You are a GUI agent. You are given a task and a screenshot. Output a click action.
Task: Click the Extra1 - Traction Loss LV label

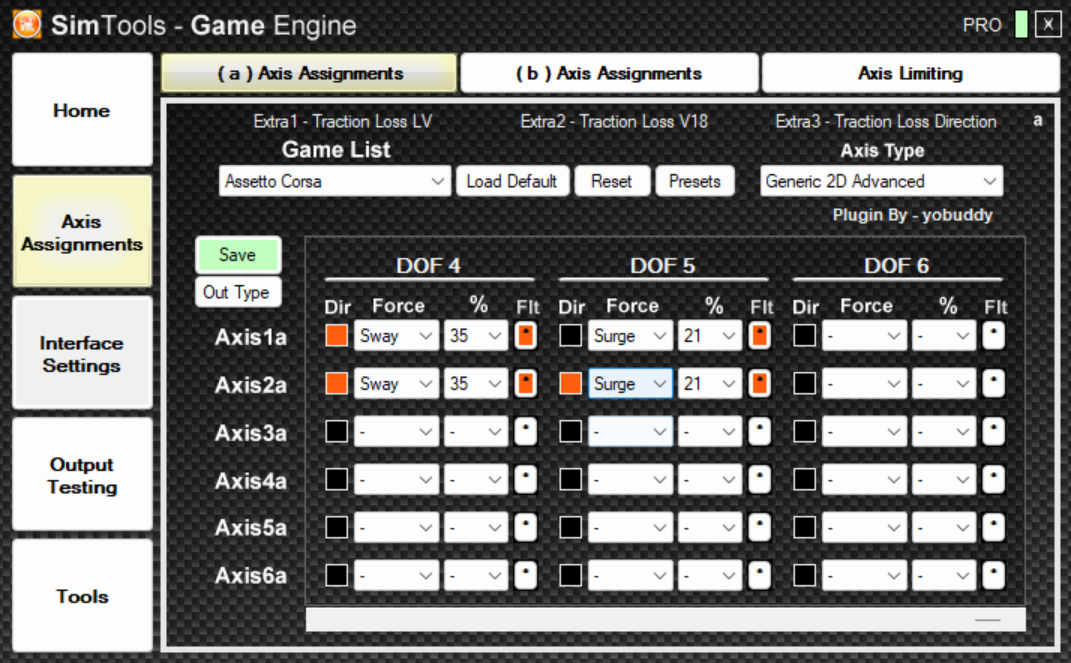[x=342, y=122]
